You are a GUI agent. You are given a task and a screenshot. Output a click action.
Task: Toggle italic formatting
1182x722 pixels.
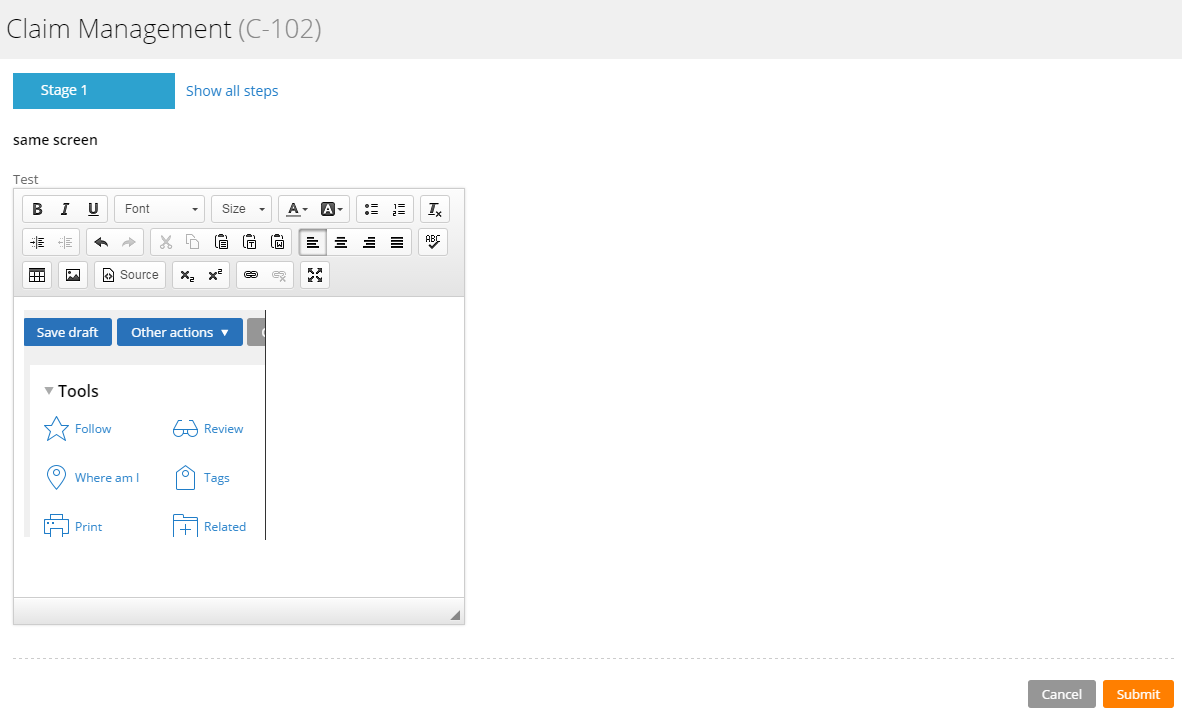(65, 209)
